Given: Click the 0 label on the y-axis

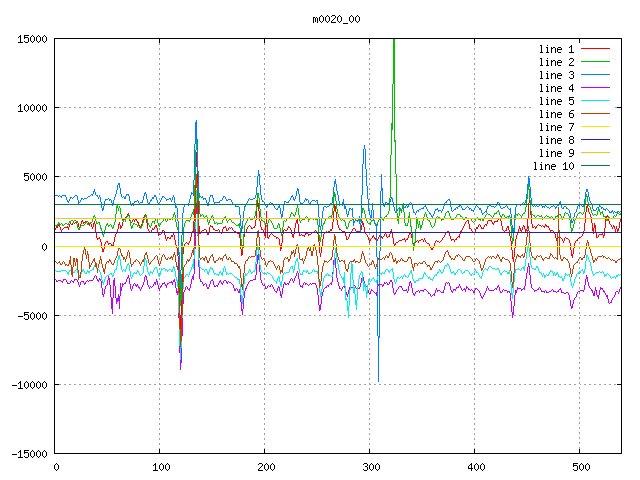Looking at the screenshot, I should pos(44,247).
